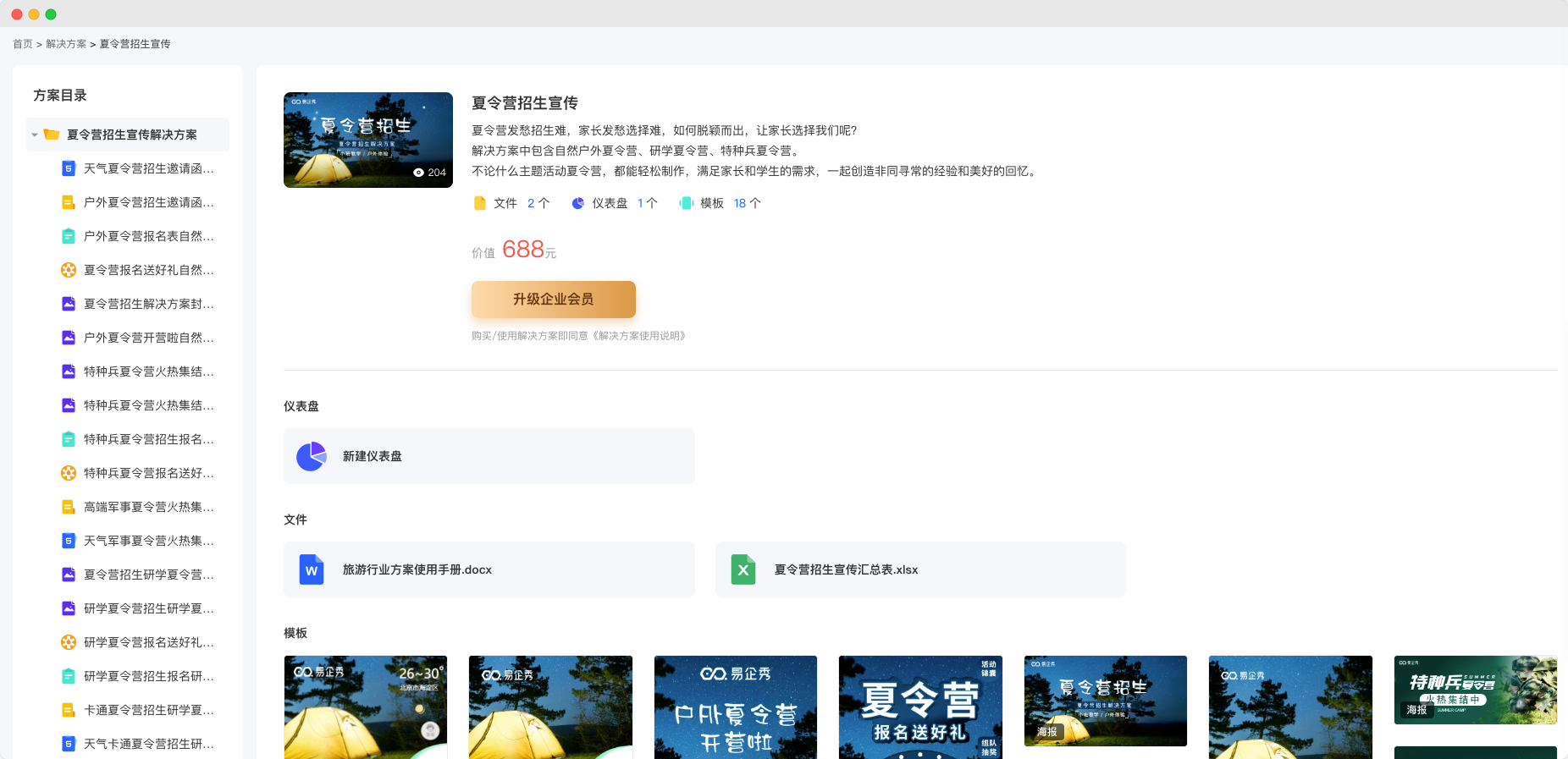Click the Excel icon of 夏令营招生宣传汇总表.xlsx
This screenshot has height=759, width=1568.
(x=743, y=569)
